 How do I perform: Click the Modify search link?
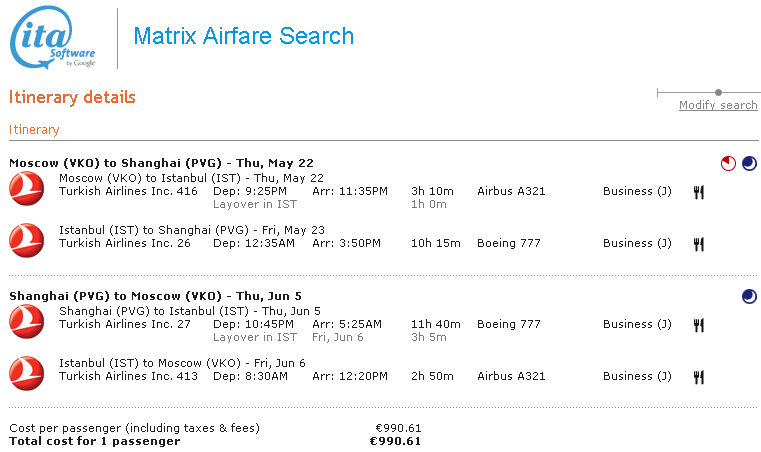[718, 106]
